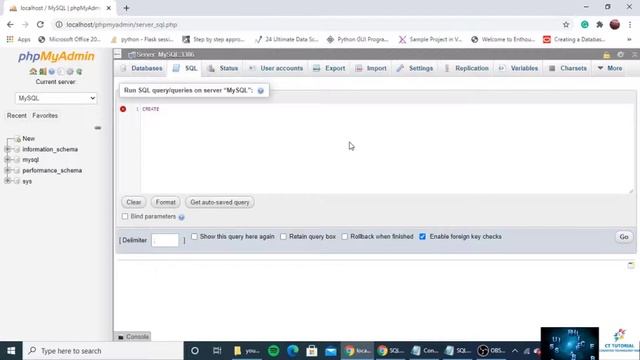640x360 pixels.
Task: Open Windows Start menu
Action: click(11, 351)
